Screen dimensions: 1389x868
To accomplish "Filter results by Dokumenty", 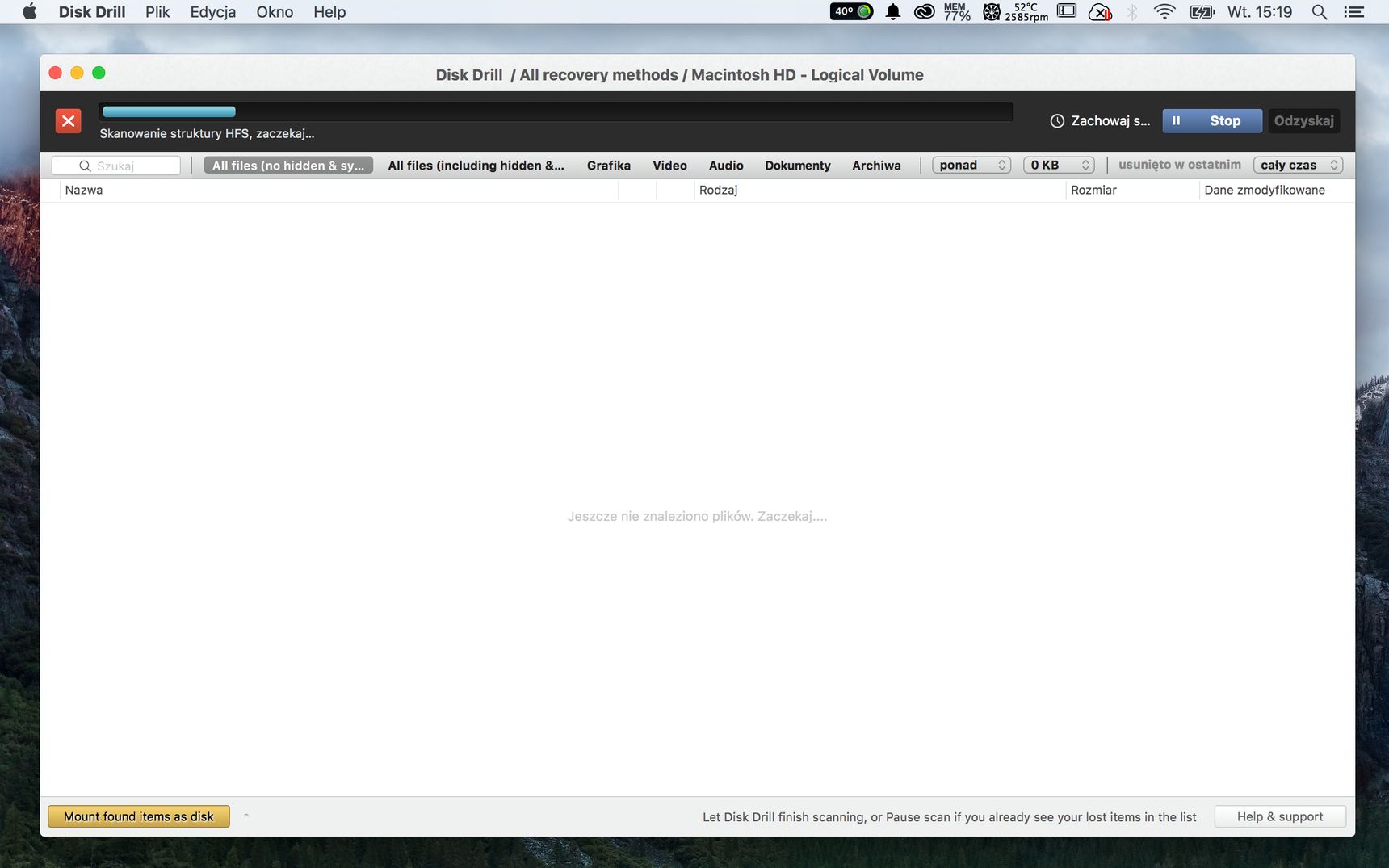I will pyautogui.click(x=798, y=166).
